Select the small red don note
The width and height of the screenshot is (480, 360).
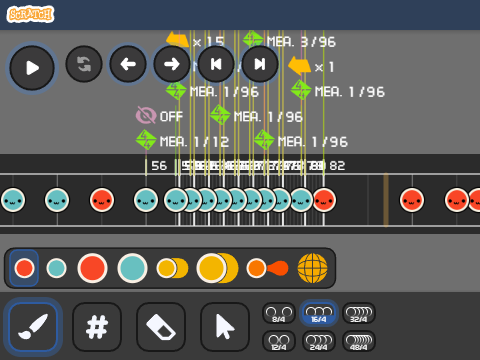[24, 268]
